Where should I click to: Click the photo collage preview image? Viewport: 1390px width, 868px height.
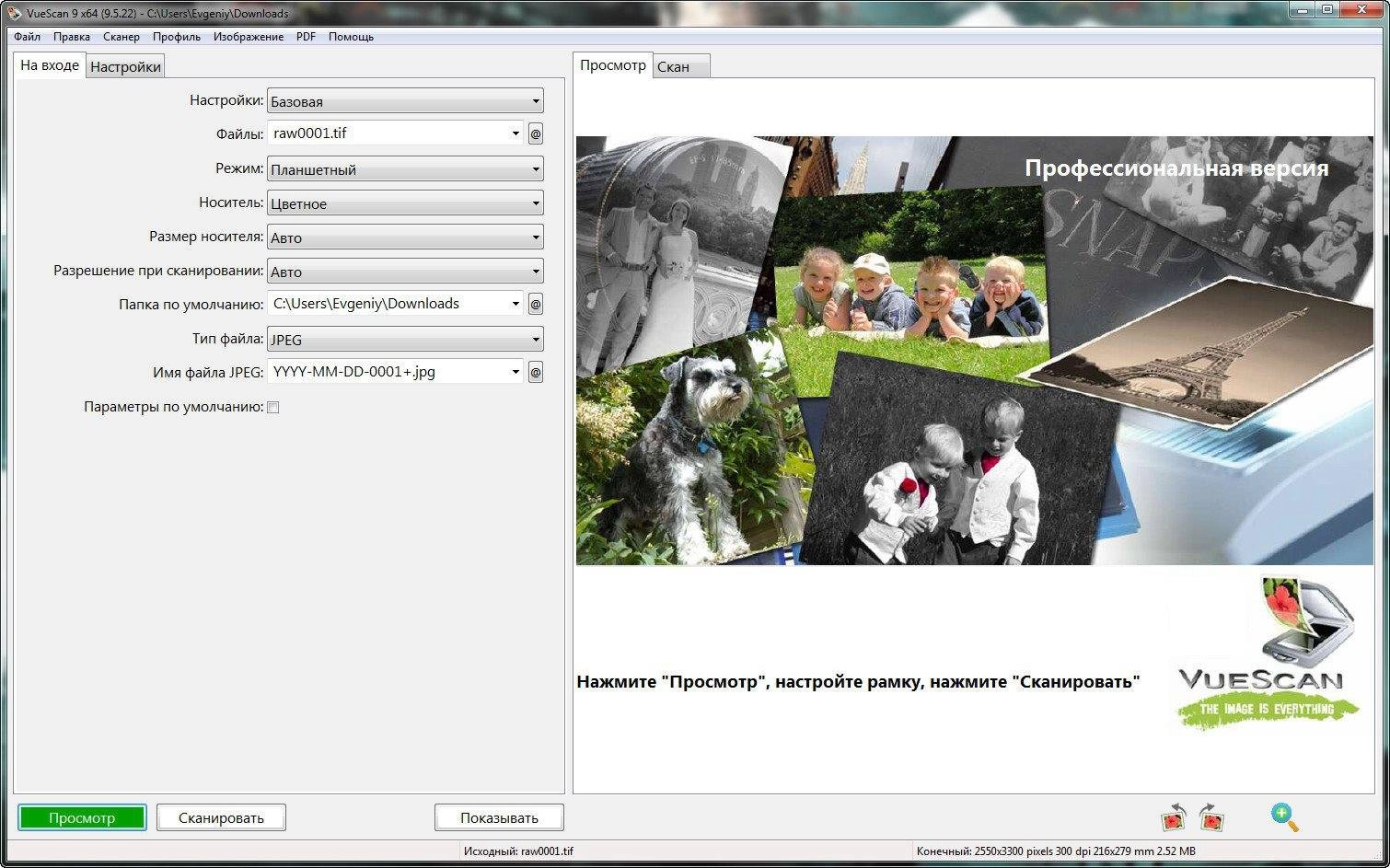coord(974,351)
